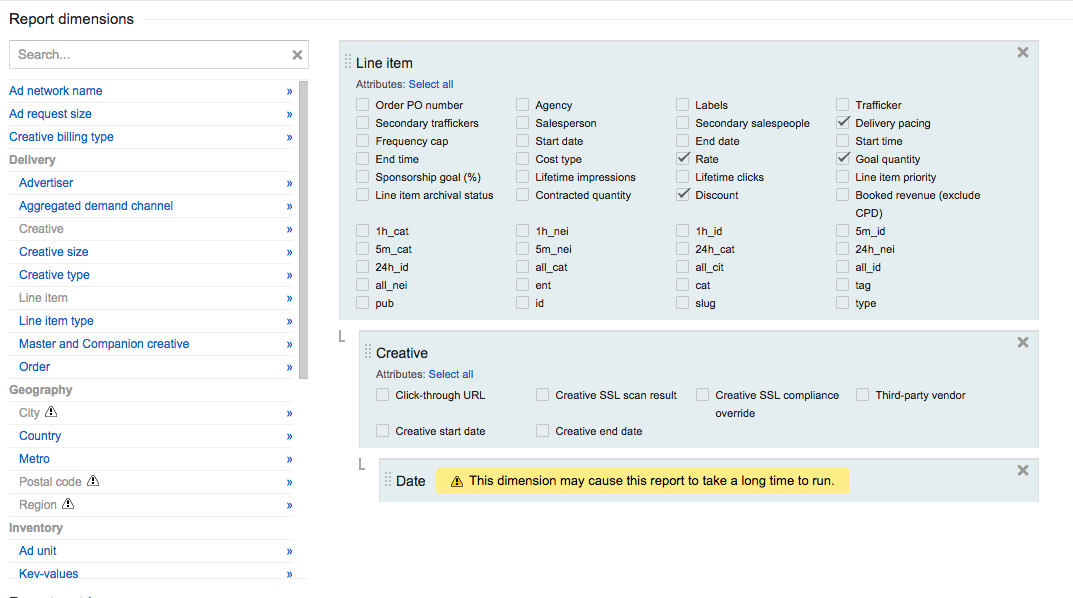1073x598 pixels.
Task: Click Select all for Line item attributes
Action: tap(430, 85)
